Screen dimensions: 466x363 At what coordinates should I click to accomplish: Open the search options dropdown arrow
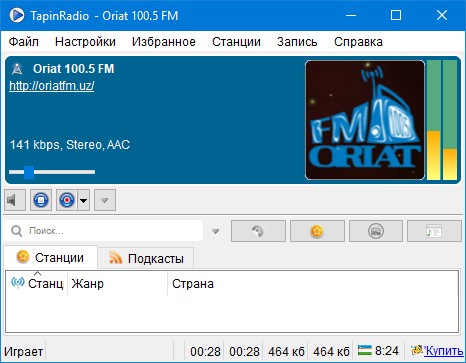pyautogui.click(x=216, y=231)
